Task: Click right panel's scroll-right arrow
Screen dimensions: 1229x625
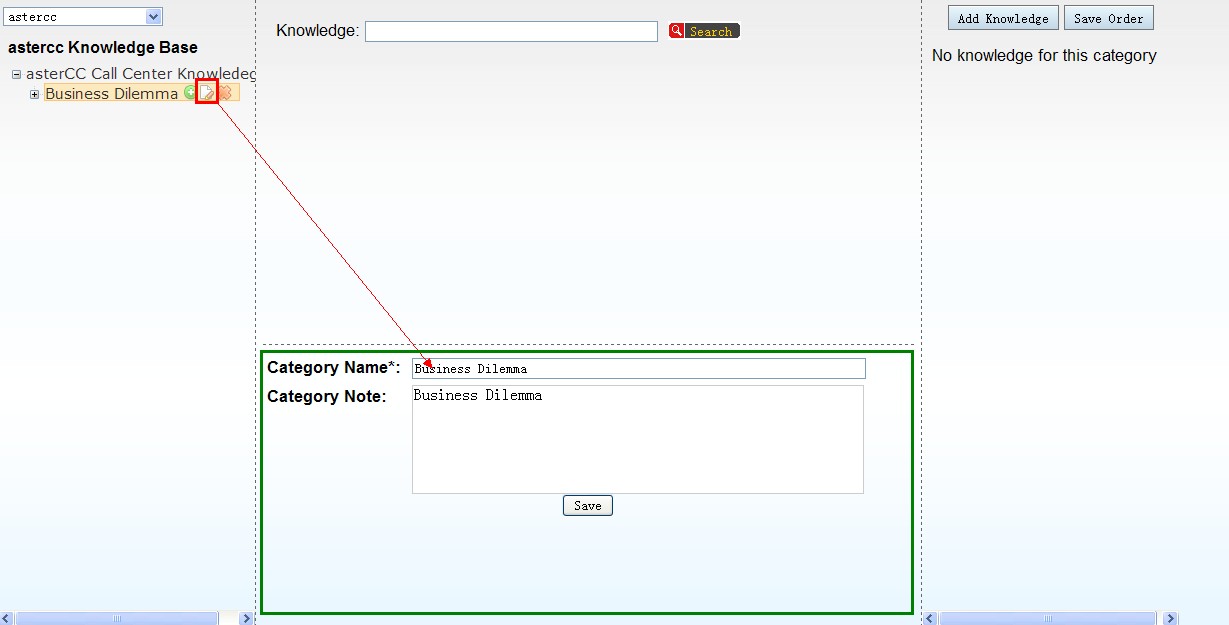Action: tap(1170, 619)
